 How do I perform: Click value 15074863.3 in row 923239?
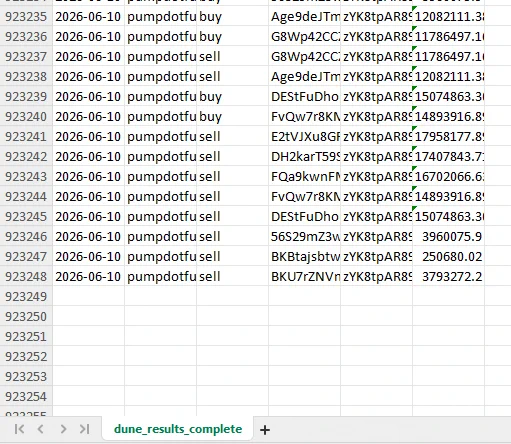(x=448, y=96)
